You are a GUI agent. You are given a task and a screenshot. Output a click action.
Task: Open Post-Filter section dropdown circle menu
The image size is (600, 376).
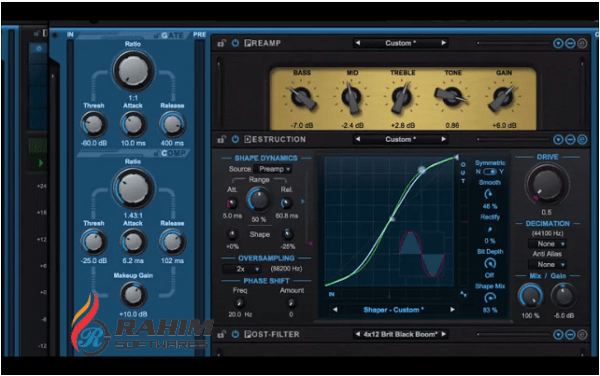[x=558, y=335]
